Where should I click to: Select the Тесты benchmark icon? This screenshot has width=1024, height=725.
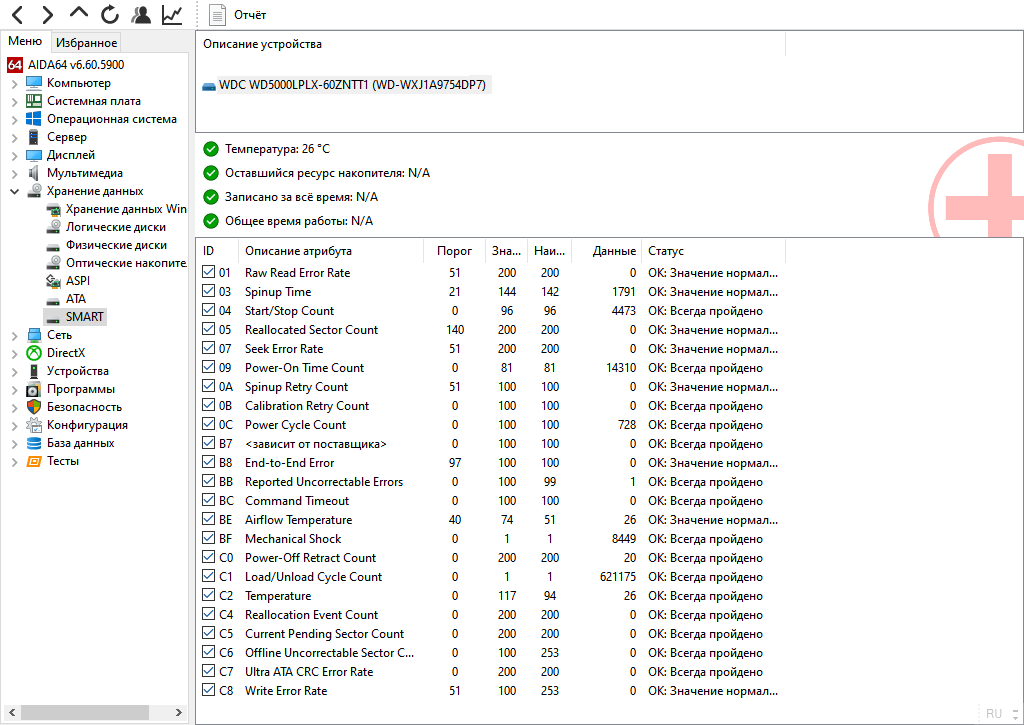pos(33,461)
